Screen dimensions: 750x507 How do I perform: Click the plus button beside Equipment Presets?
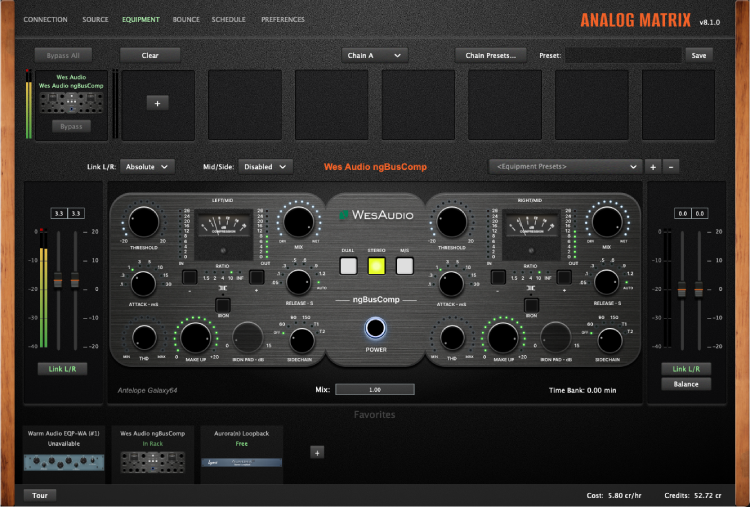click(652, 166)
